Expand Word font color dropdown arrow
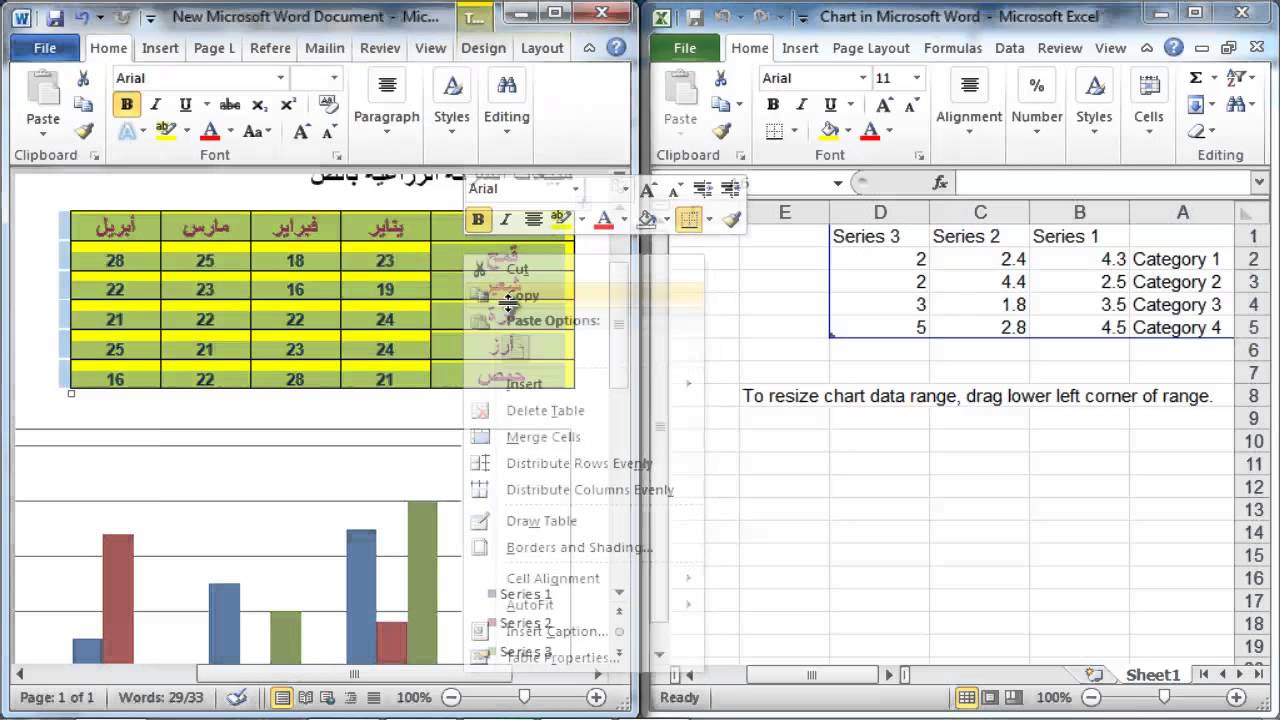The width and height of the screenshot is (1280, 720). 230,131
